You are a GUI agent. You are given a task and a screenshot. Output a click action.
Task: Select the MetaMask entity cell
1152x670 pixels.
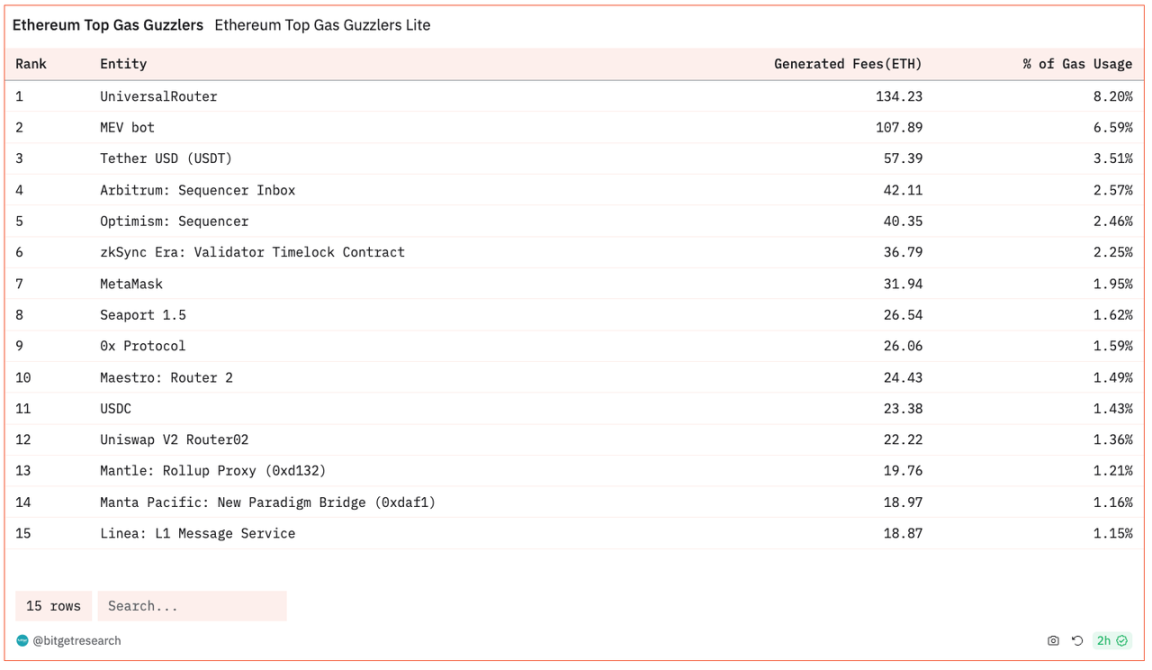click(x=131, y=284)
